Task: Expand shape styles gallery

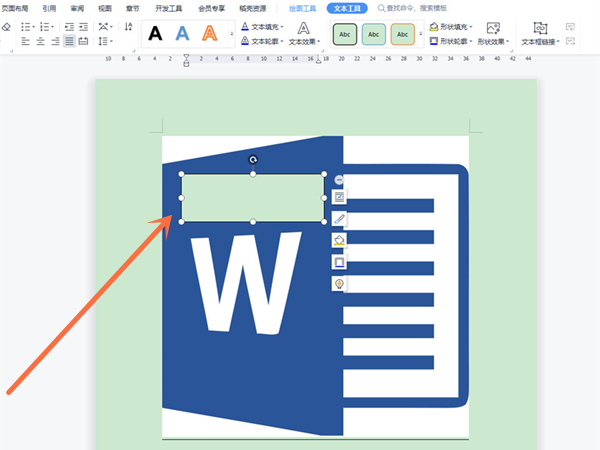Action: pos(421,34)
